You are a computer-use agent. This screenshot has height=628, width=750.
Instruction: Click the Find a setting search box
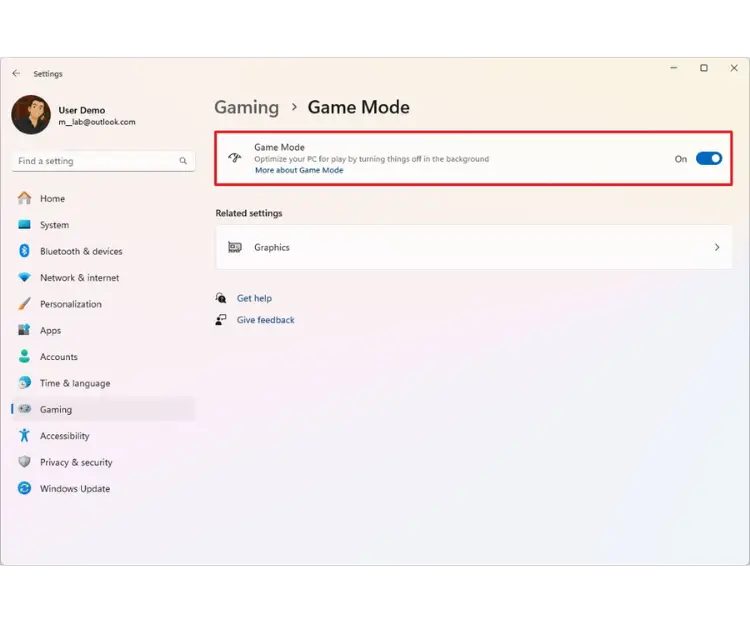click(103, 161)
